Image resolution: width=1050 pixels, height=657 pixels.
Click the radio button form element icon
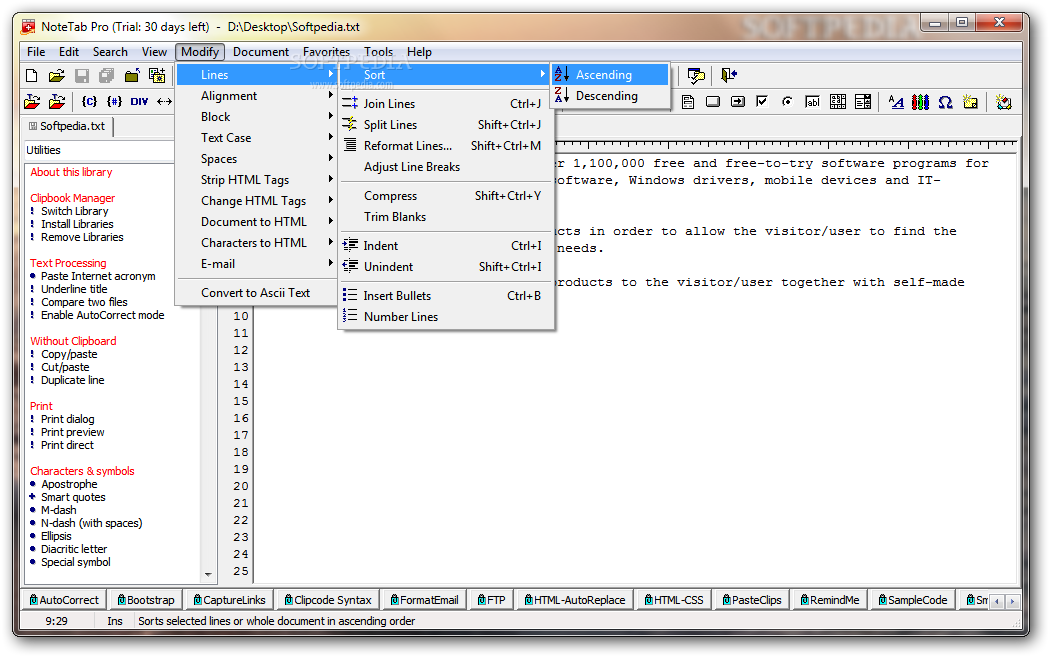pyautogui.click(x=787, y=102)
